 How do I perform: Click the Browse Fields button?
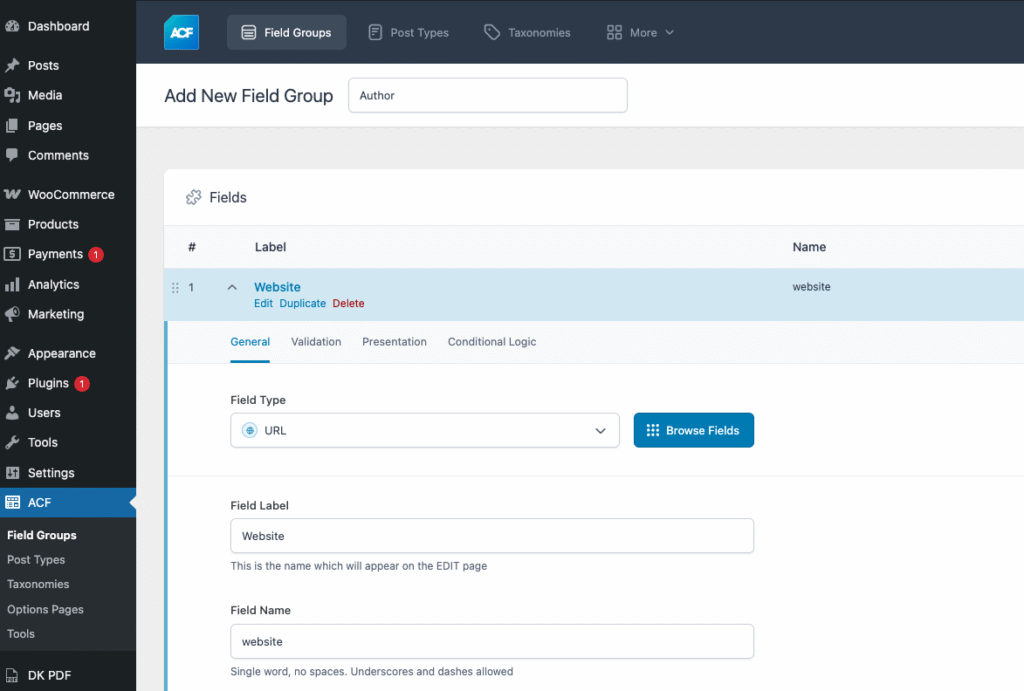[693, 430]
